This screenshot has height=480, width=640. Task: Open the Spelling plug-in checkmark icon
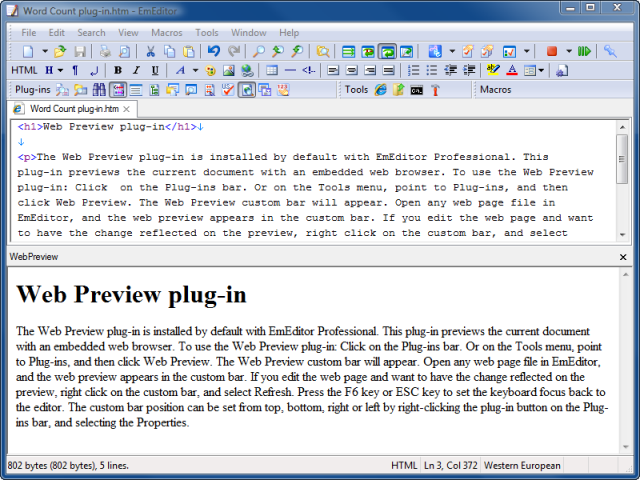coord(228,90)
